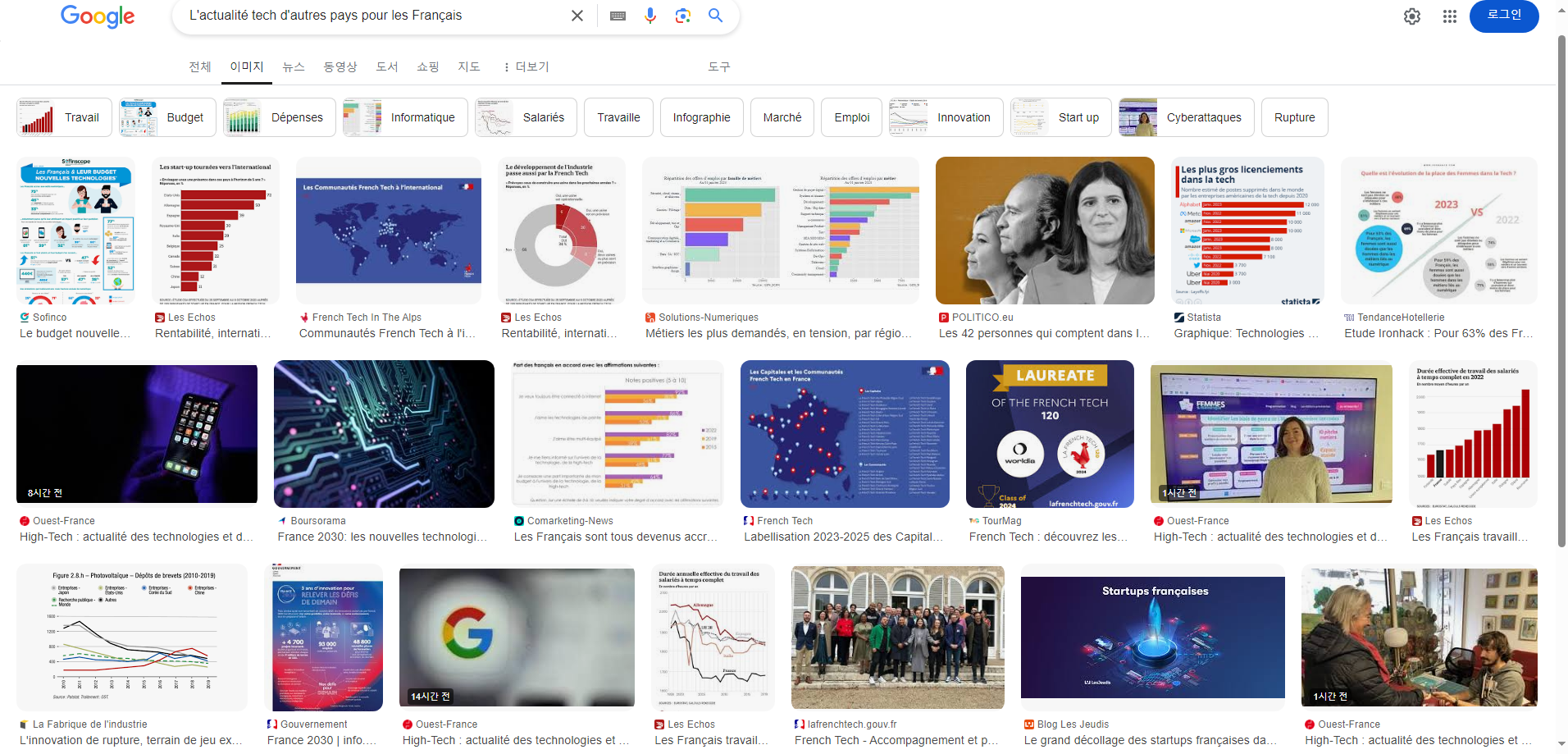Viewport: 1568px width, 754px height.
Task: Open the Boursorama circuit board thumbnail
Action: point(384,434)
